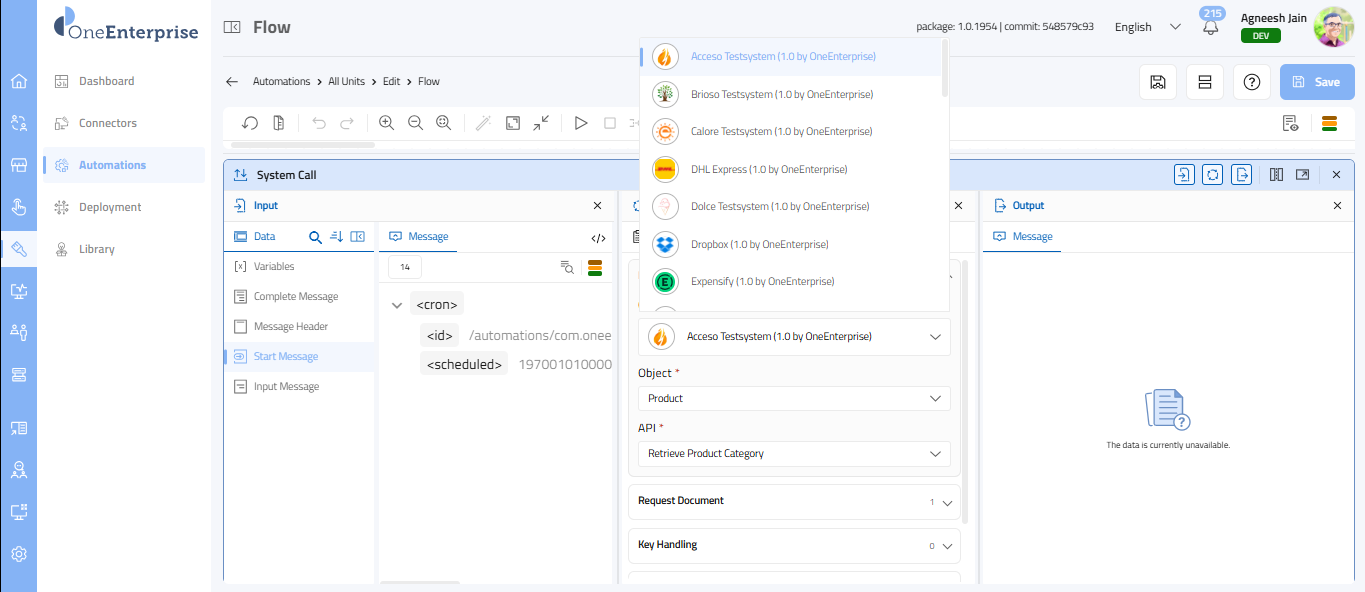The height and width of the screenshot is (592, 1365).
Task: Click the search icon in Data panel
Action: pyautogui.click(x=315, y=237)
